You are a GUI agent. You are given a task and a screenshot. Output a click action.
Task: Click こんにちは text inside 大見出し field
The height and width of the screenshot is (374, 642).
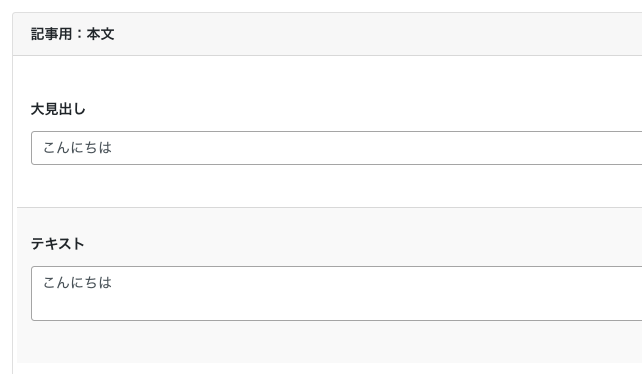click(77, 148)
